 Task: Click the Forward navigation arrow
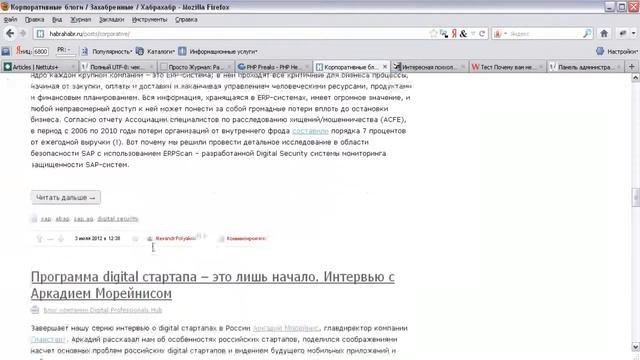23,33
